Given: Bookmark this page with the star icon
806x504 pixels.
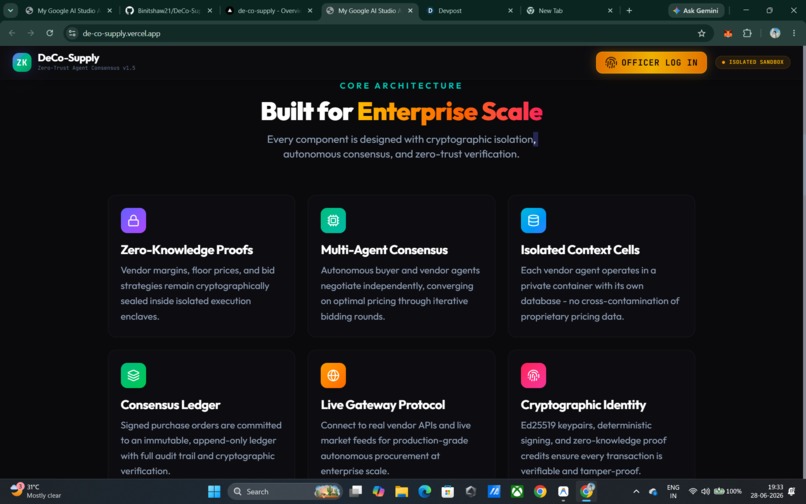Looking at the screenshot, I should click(702, 33).
